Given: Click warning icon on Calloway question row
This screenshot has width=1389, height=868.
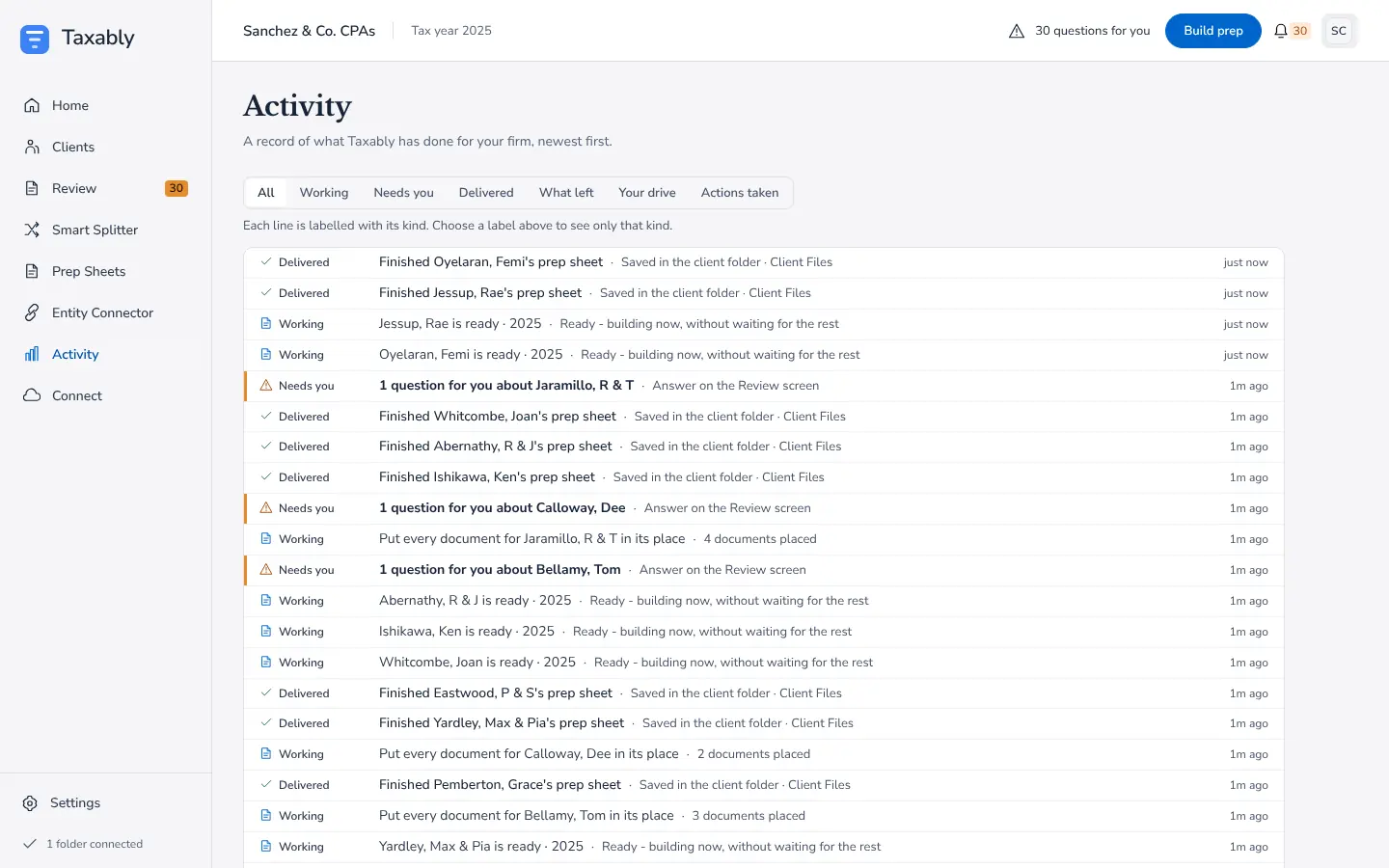Looking at the screenshot, I should [x=266, y=507].
